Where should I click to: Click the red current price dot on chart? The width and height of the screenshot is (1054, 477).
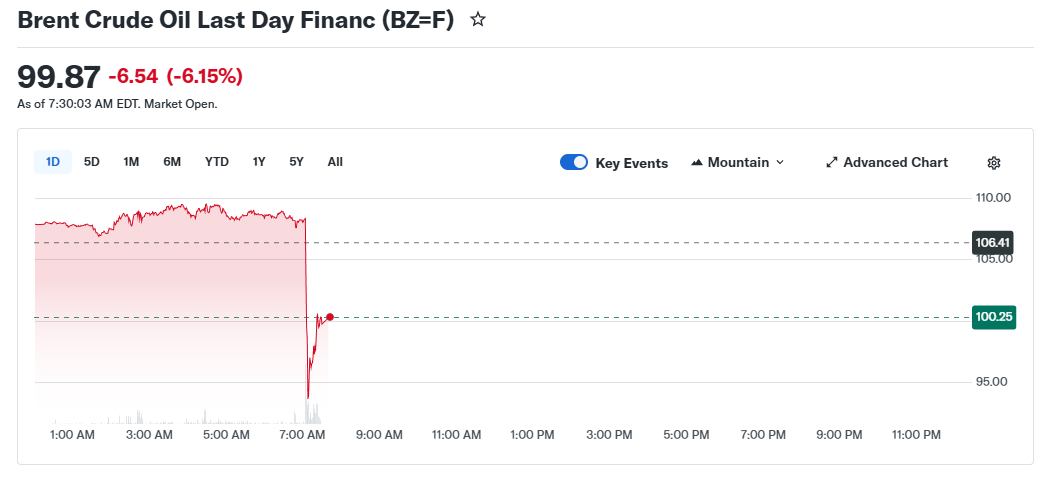(330, 317)
